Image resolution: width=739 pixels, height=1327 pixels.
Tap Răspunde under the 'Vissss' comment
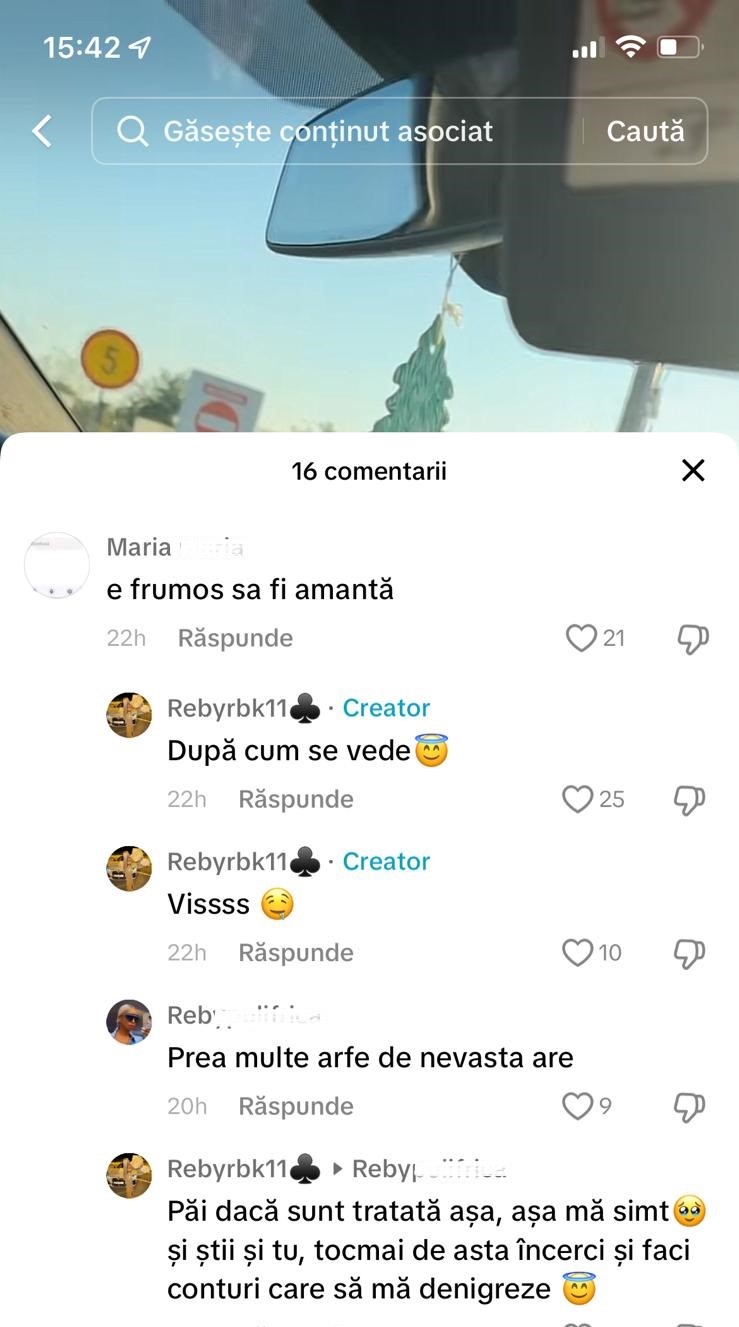[x=296, y=953]
